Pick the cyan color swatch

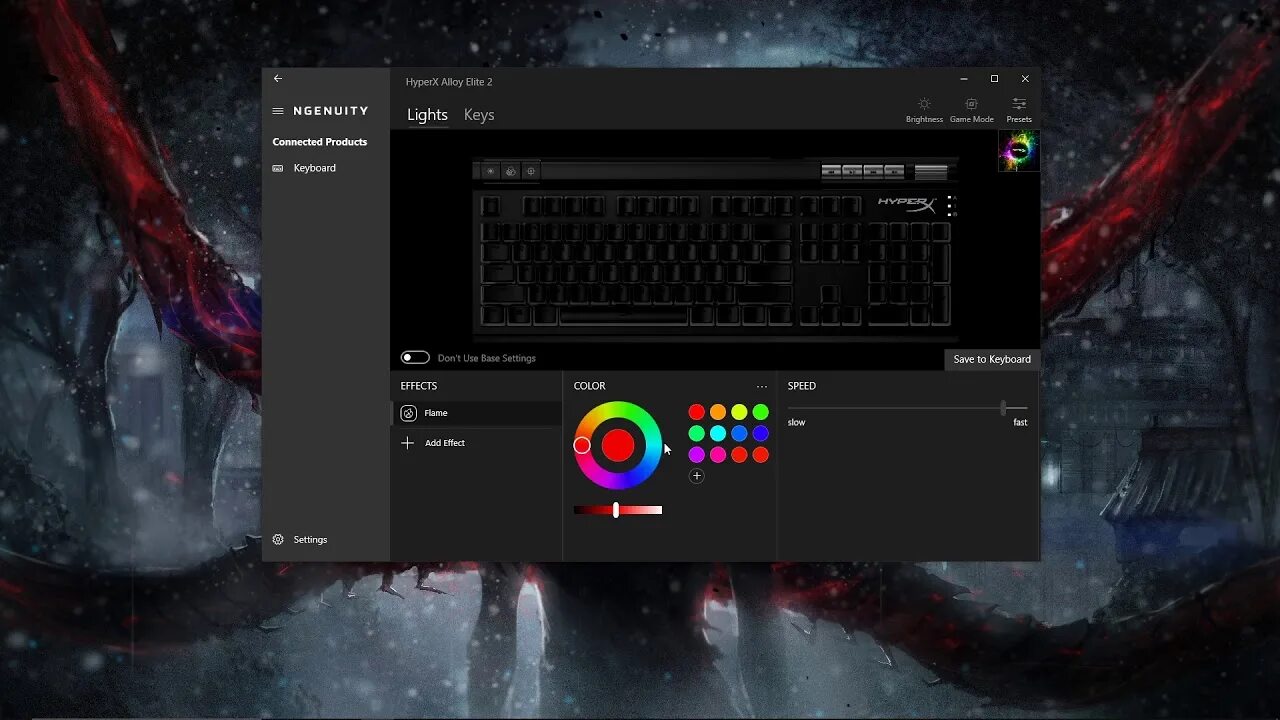718,433
